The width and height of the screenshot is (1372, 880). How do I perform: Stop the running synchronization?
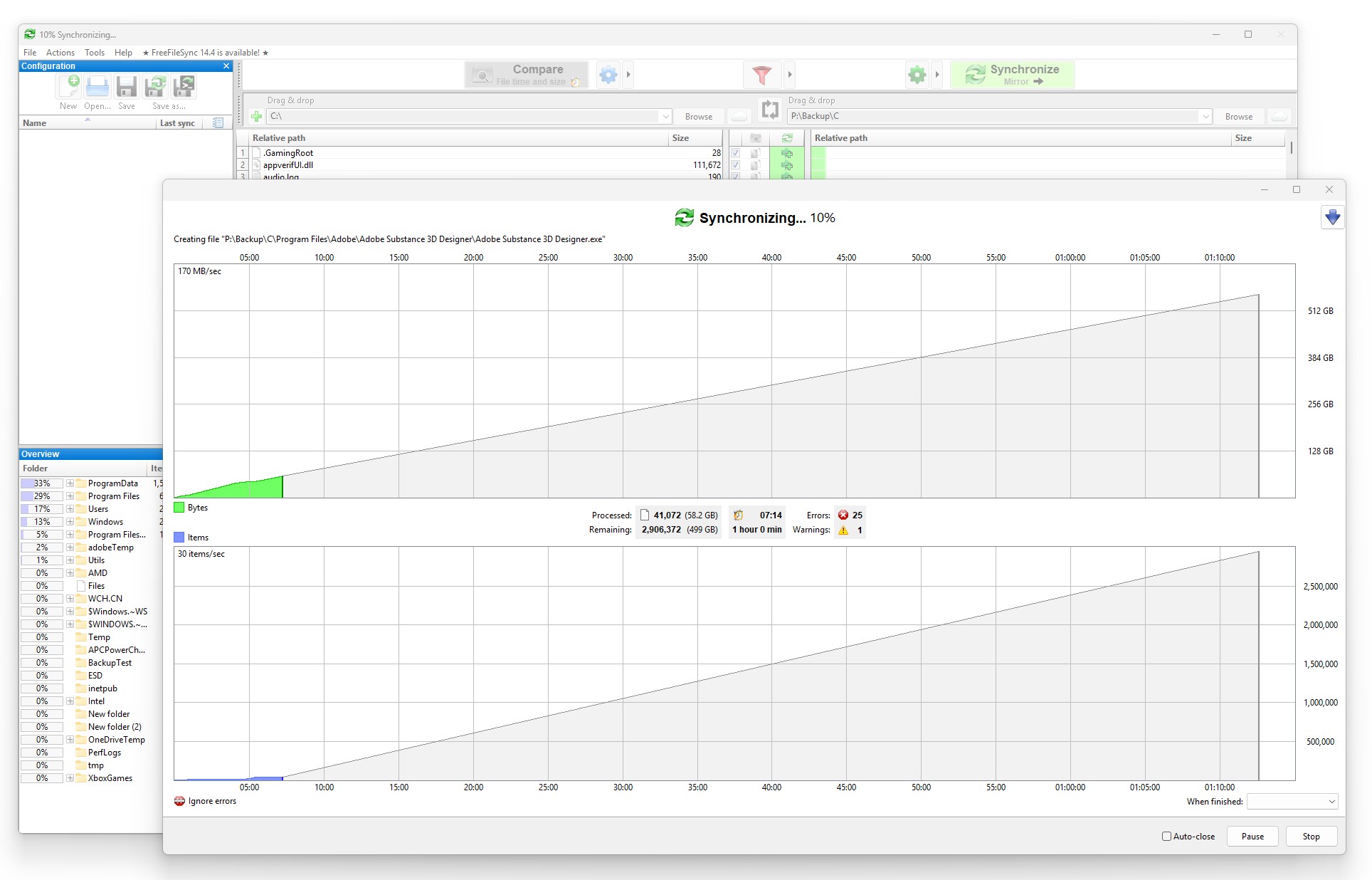1310,837
